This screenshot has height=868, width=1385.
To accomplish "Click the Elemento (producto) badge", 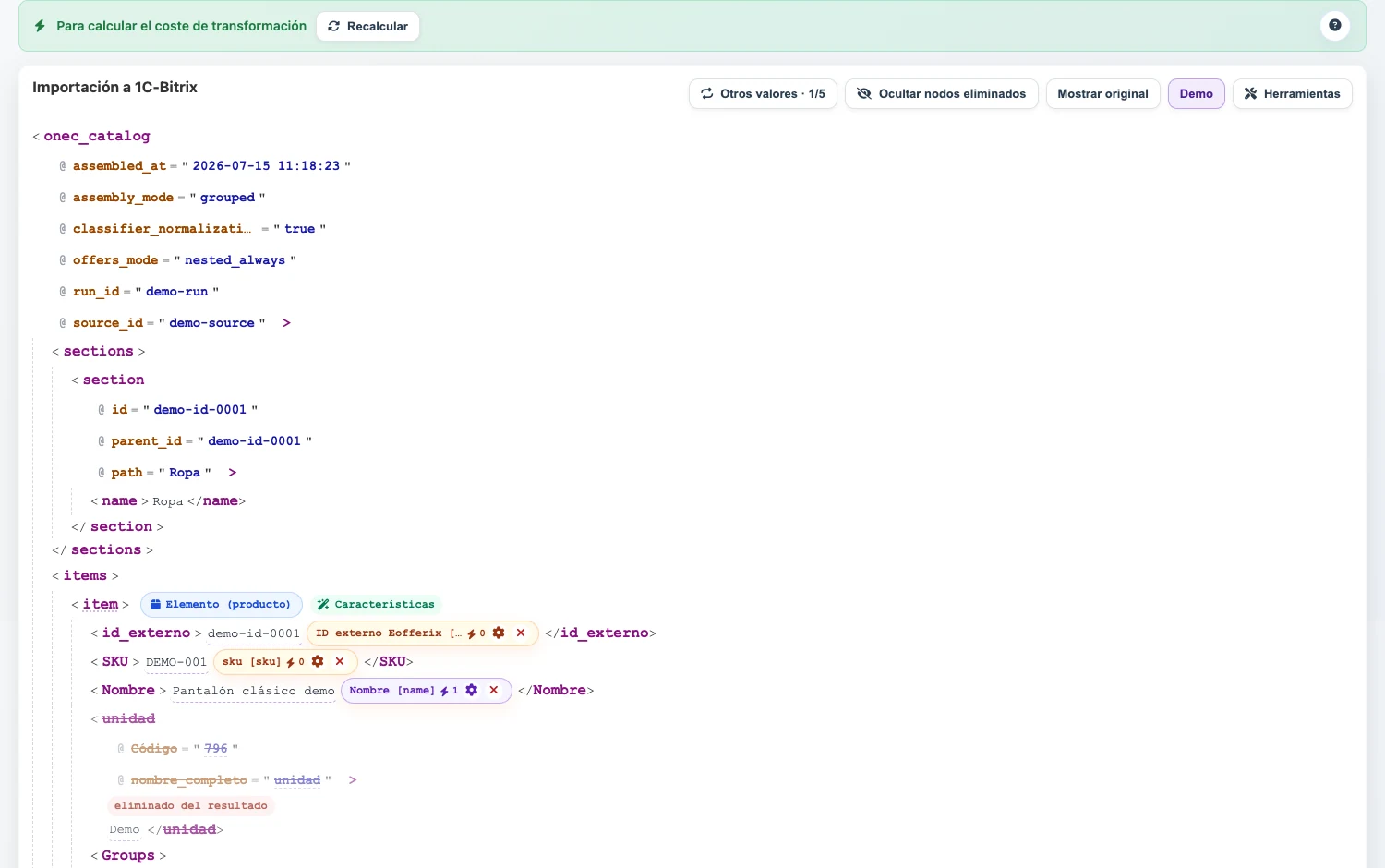I will point(221,604).
